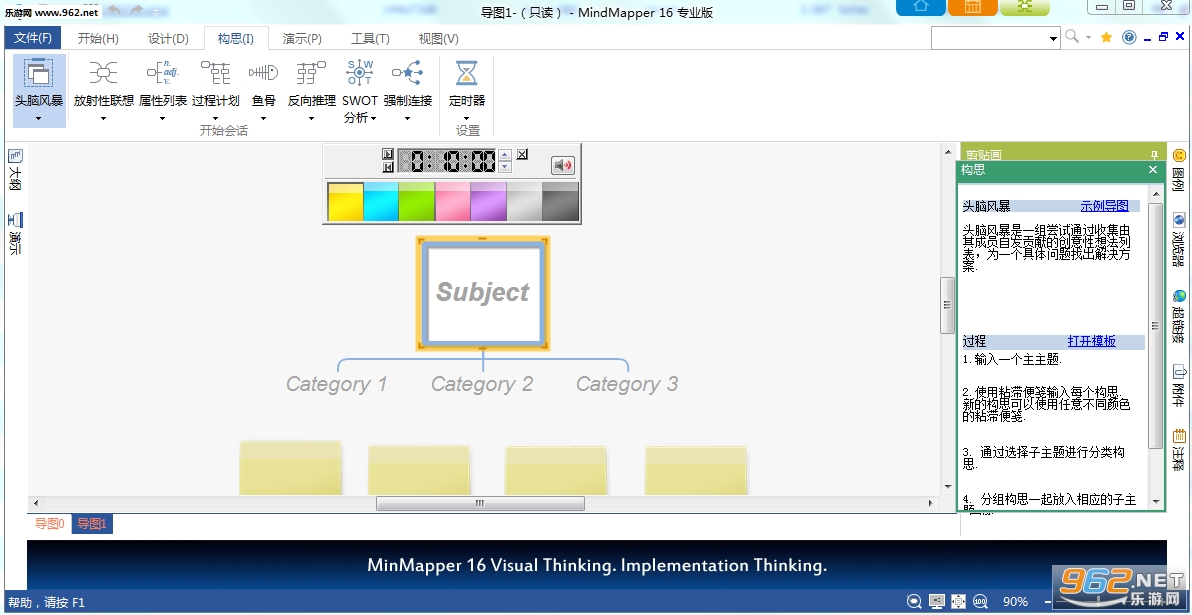Viewport: 1192px width, 615px height.
Task: Click the yellow star favorites icon
Action: point(1107,37)
